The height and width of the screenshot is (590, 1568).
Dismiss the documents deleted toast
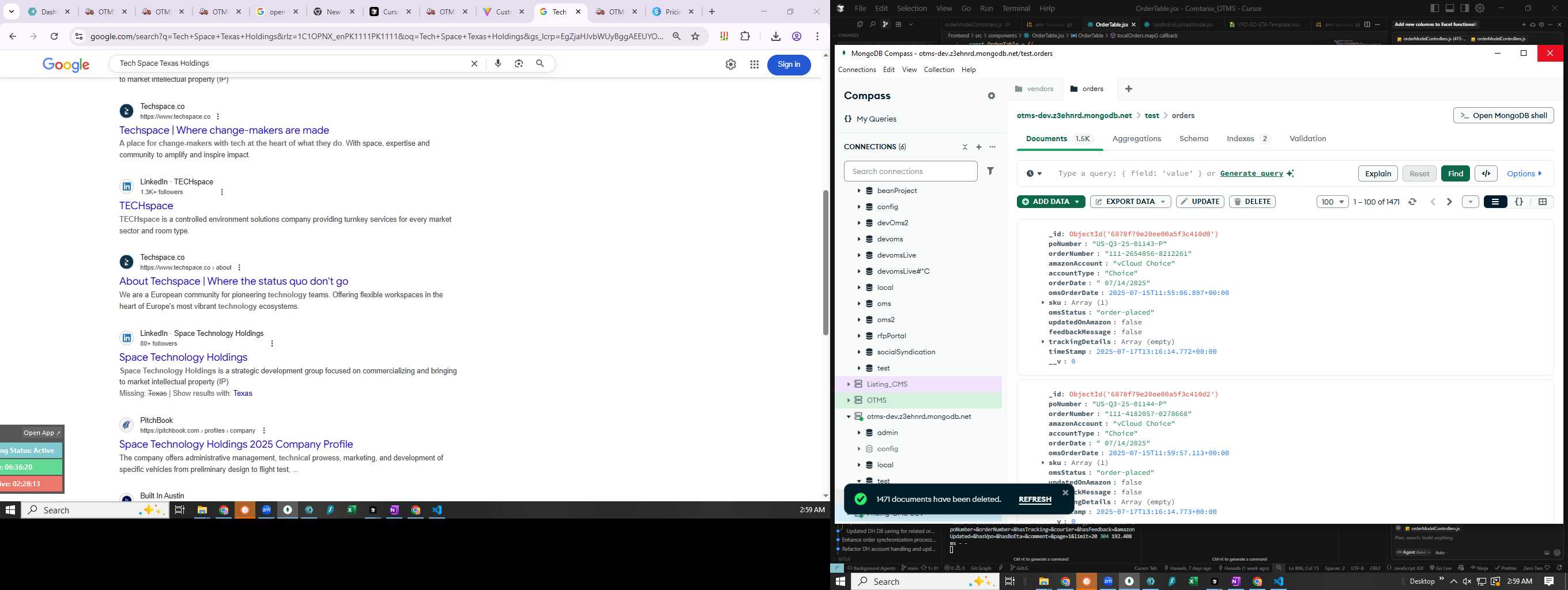[1065, 493]
